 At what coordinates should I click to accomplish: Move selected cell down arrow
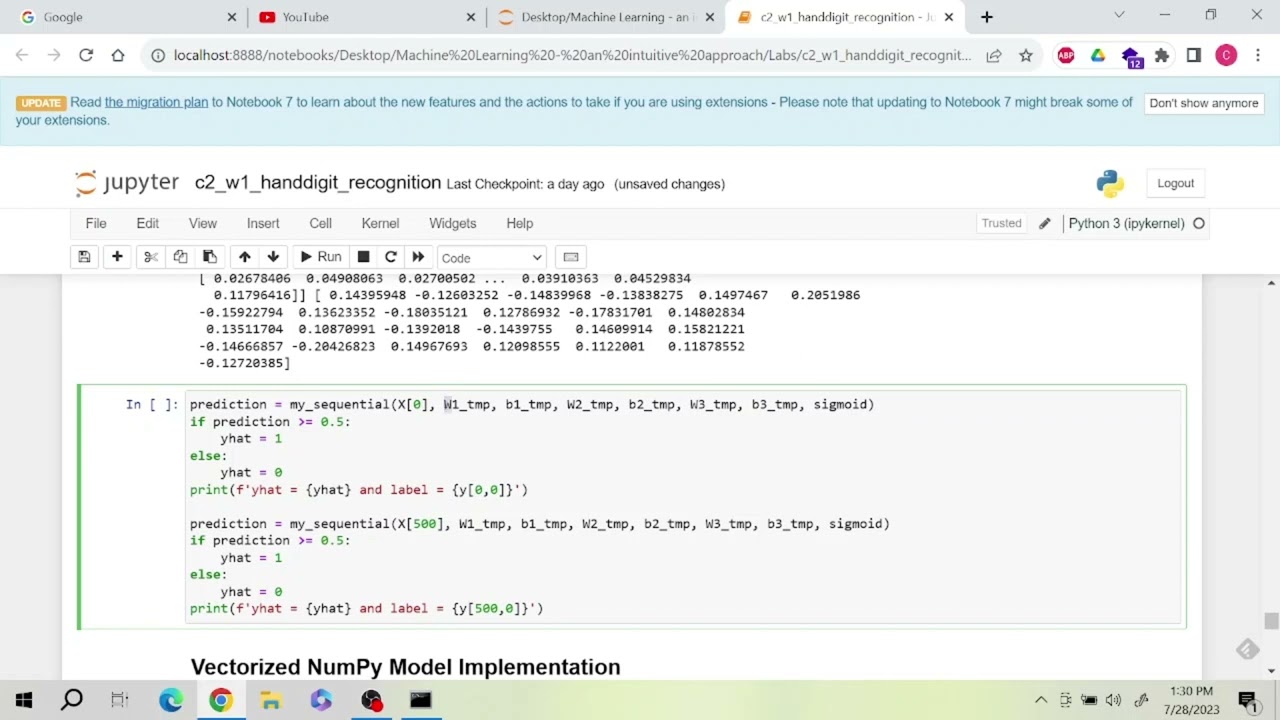(273, 257)
